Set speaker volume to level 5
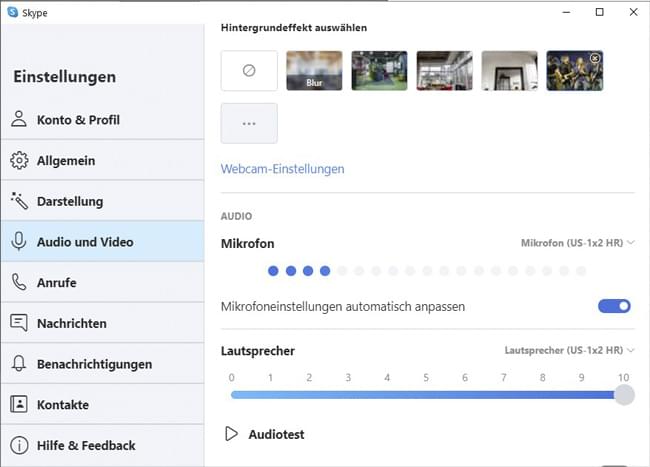 [426, 395]
